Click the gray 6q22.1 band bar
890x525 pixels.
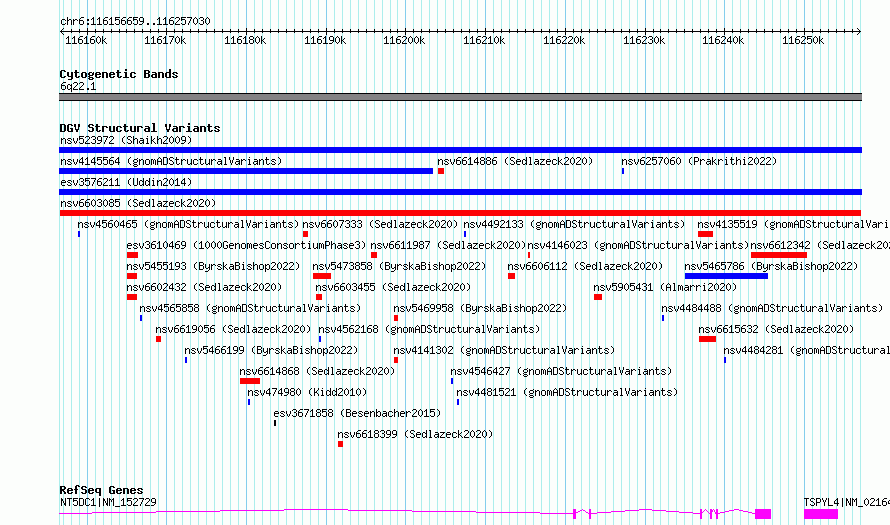[x=460, y=97]
